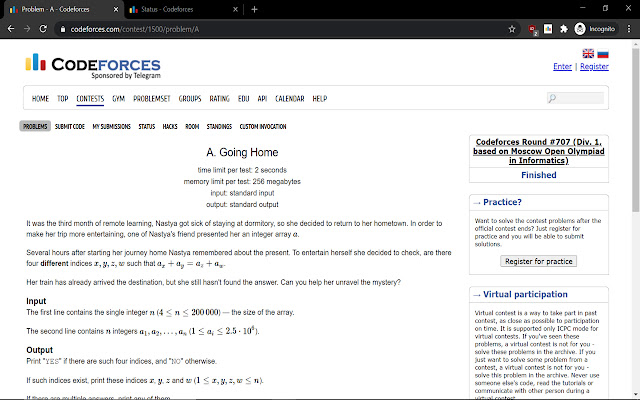The height and width of the screenshot is (400, 640).
Task: Click the site search field
Action: click(x=575, y=98)
